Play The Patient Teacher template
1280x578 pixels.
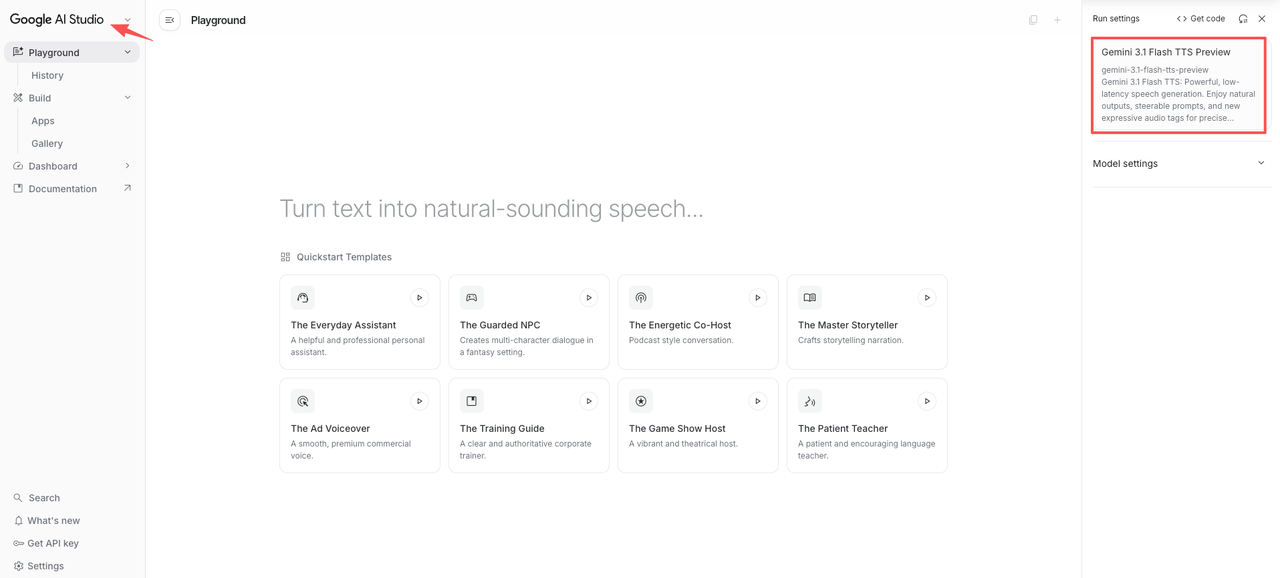pyautogui.click(x=927, y=401)
